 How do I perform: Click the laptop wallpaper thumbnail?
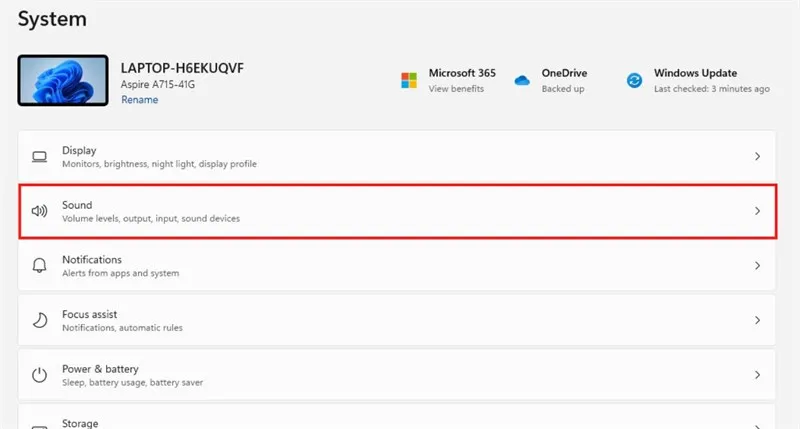(x=62, y=81)
